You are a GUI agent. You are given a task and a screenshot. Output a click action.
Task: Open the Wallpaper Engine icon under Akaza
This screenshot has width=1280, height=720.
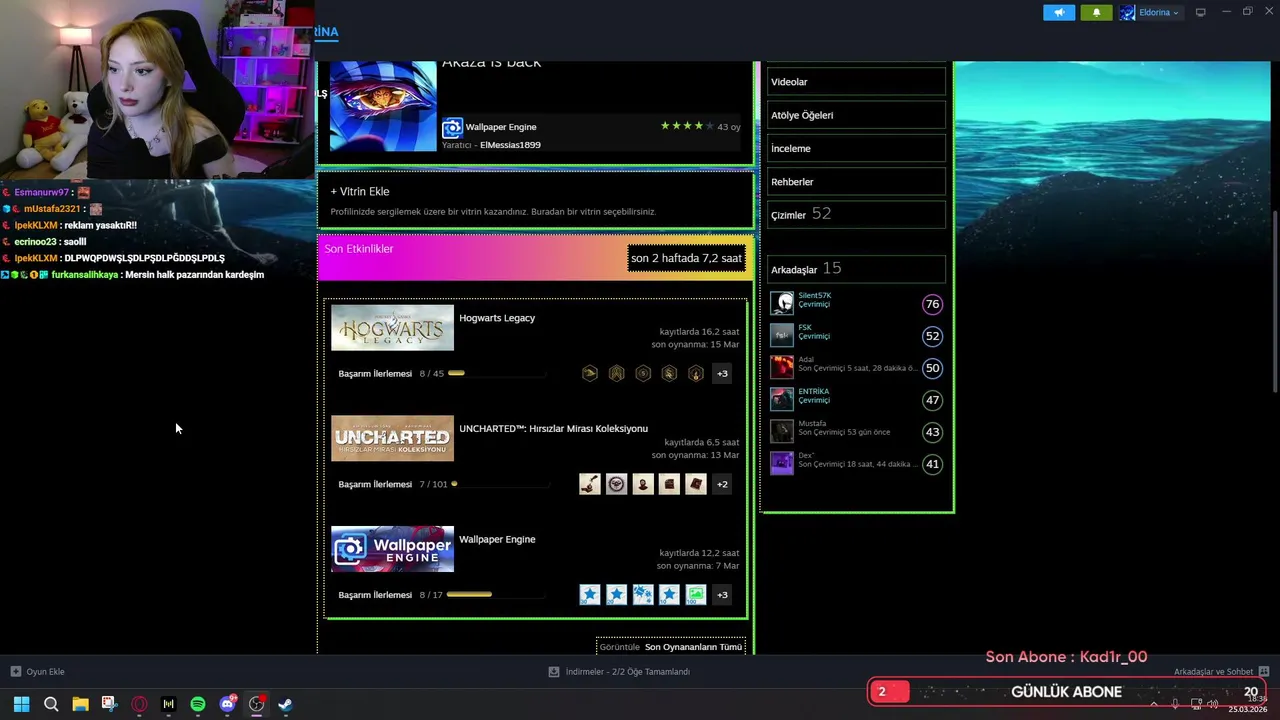tap(452, 127)
